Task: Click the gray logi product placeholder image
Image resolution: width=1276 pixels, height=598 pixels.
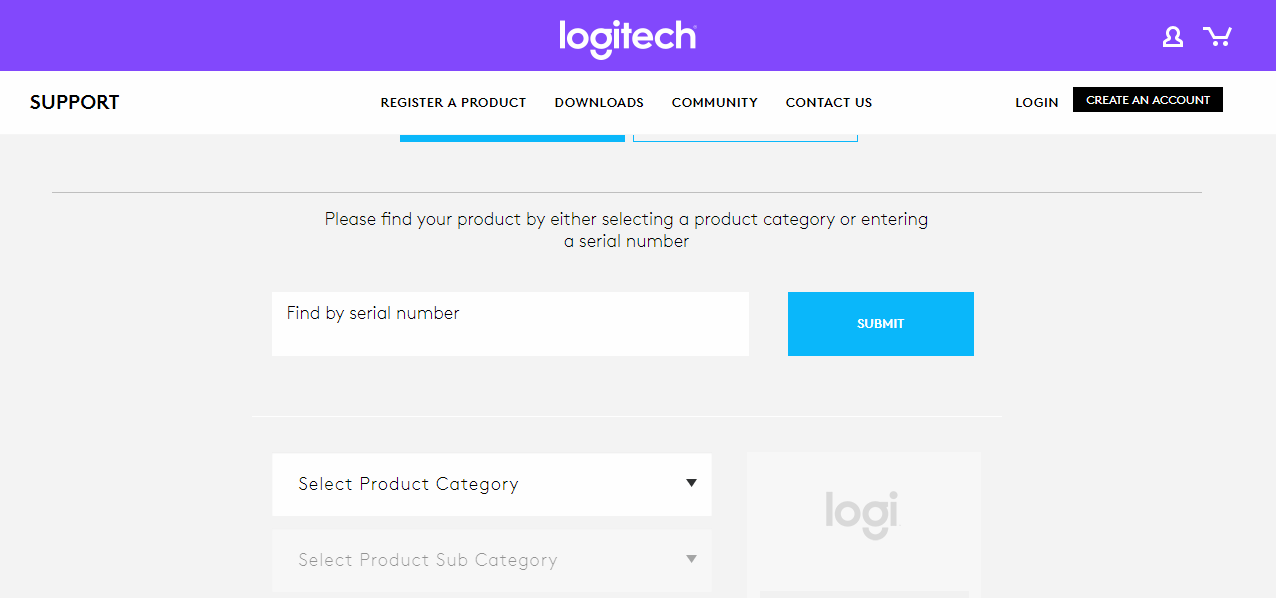Action: [x=862, y=515]
